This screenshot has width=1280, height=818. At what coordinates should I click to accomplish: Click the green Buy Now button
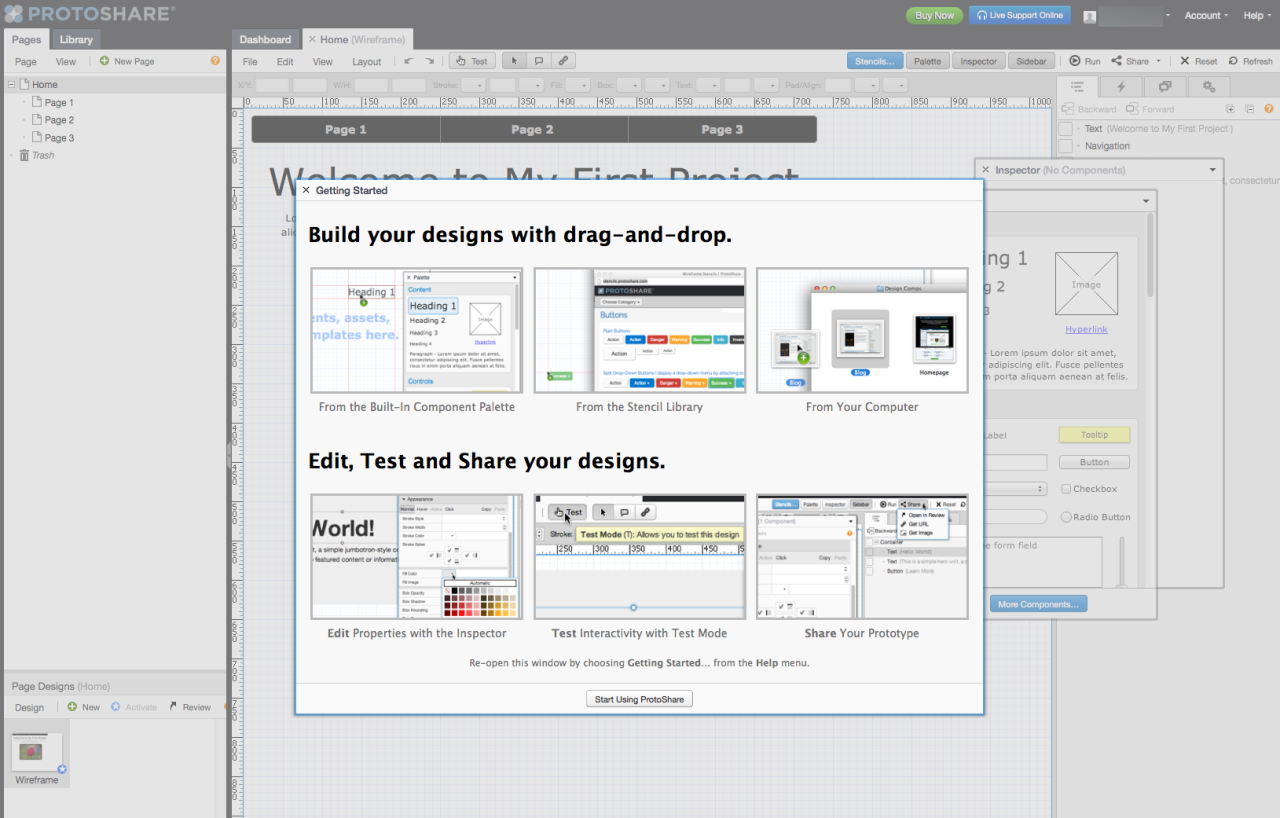(x=934, y=15)
